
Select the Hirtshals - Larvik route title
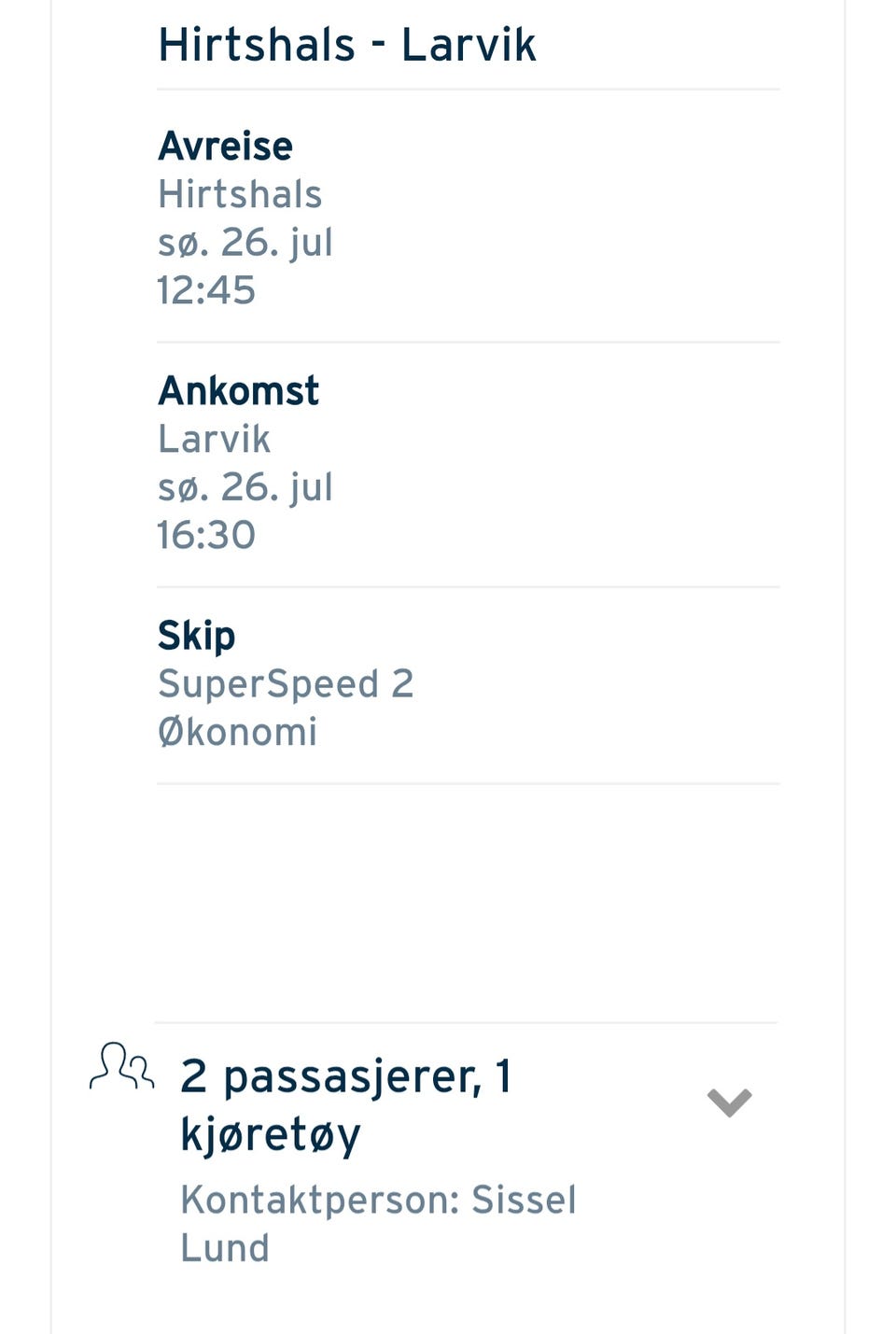(x=347, y=44)
